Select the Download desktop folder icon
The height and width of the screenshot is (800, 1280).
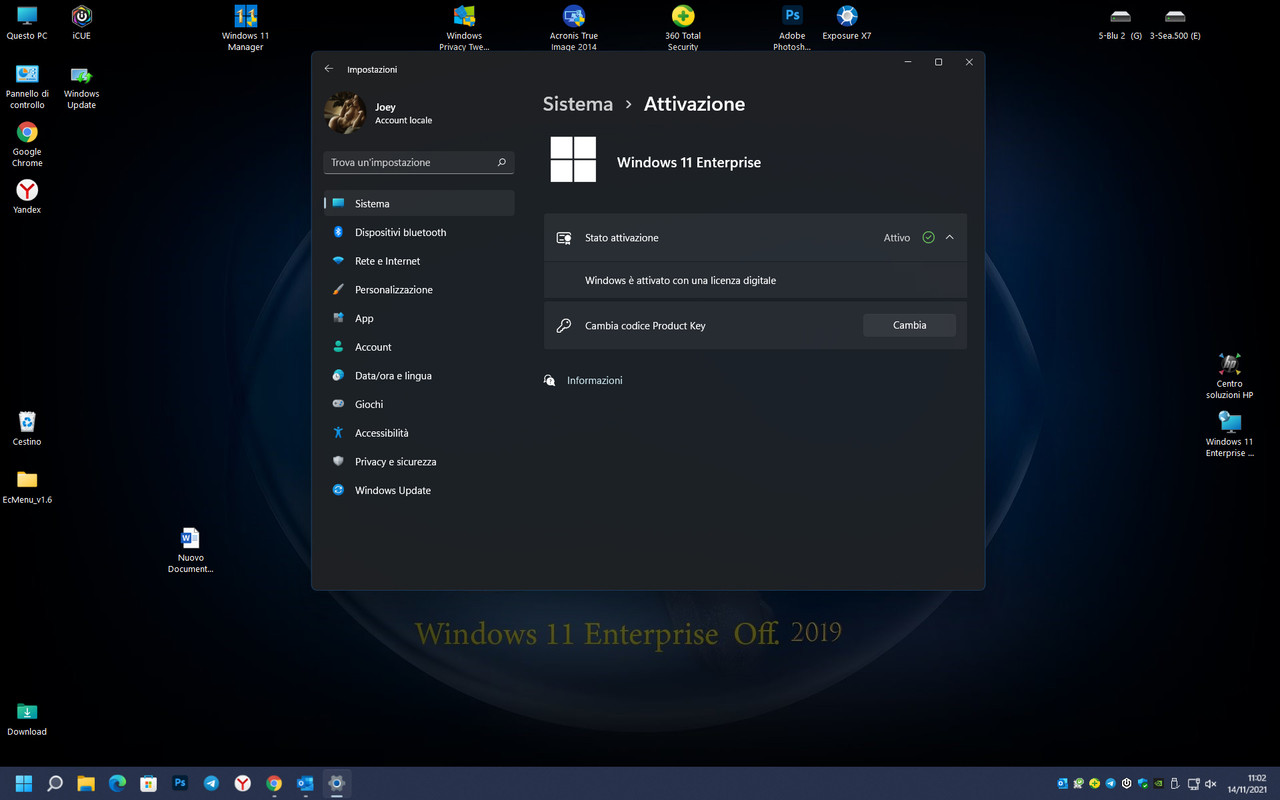pos(27,718)
